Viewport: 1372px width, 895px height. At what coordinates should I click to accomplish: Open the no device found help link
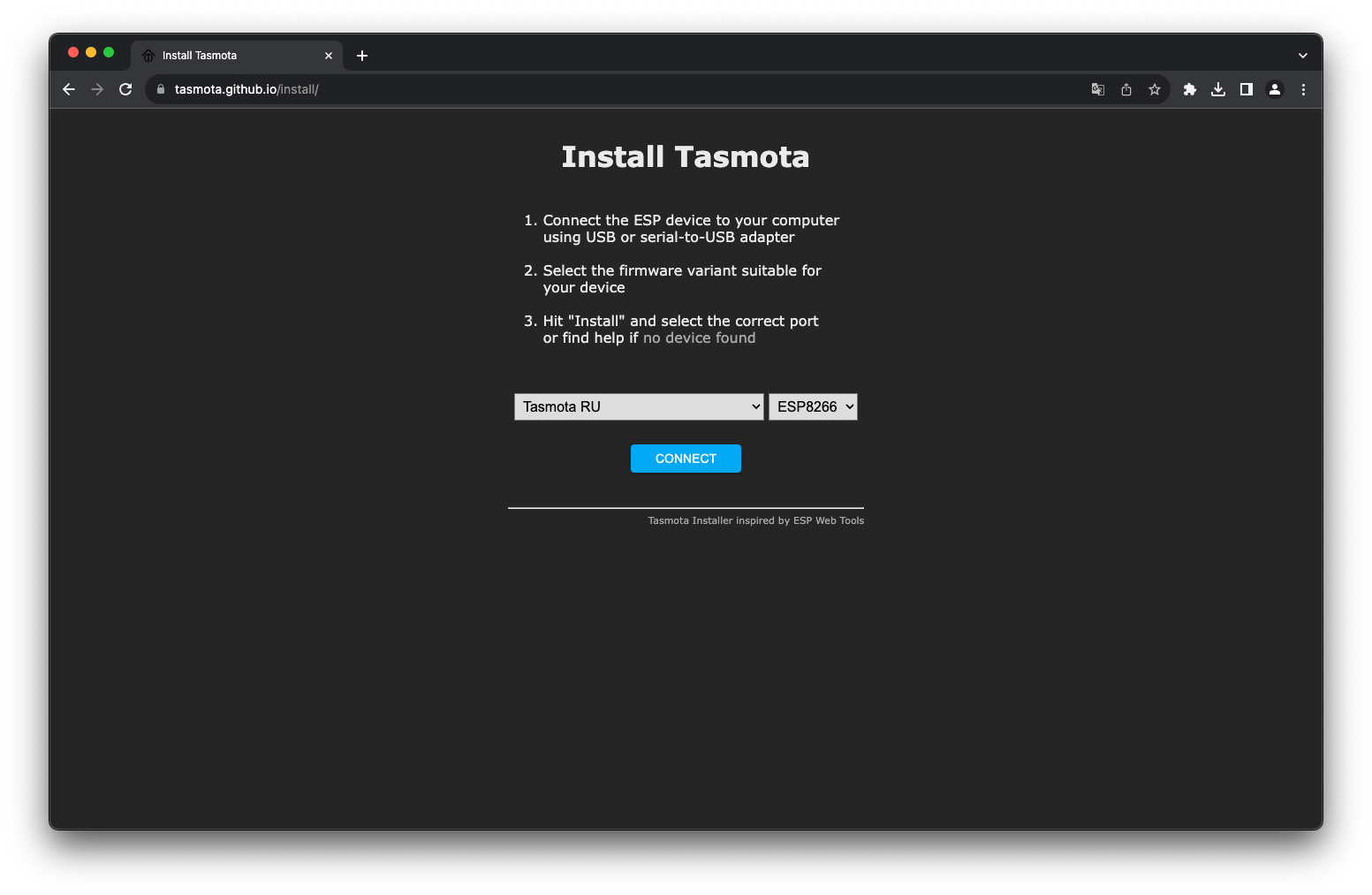click(698, 338)
